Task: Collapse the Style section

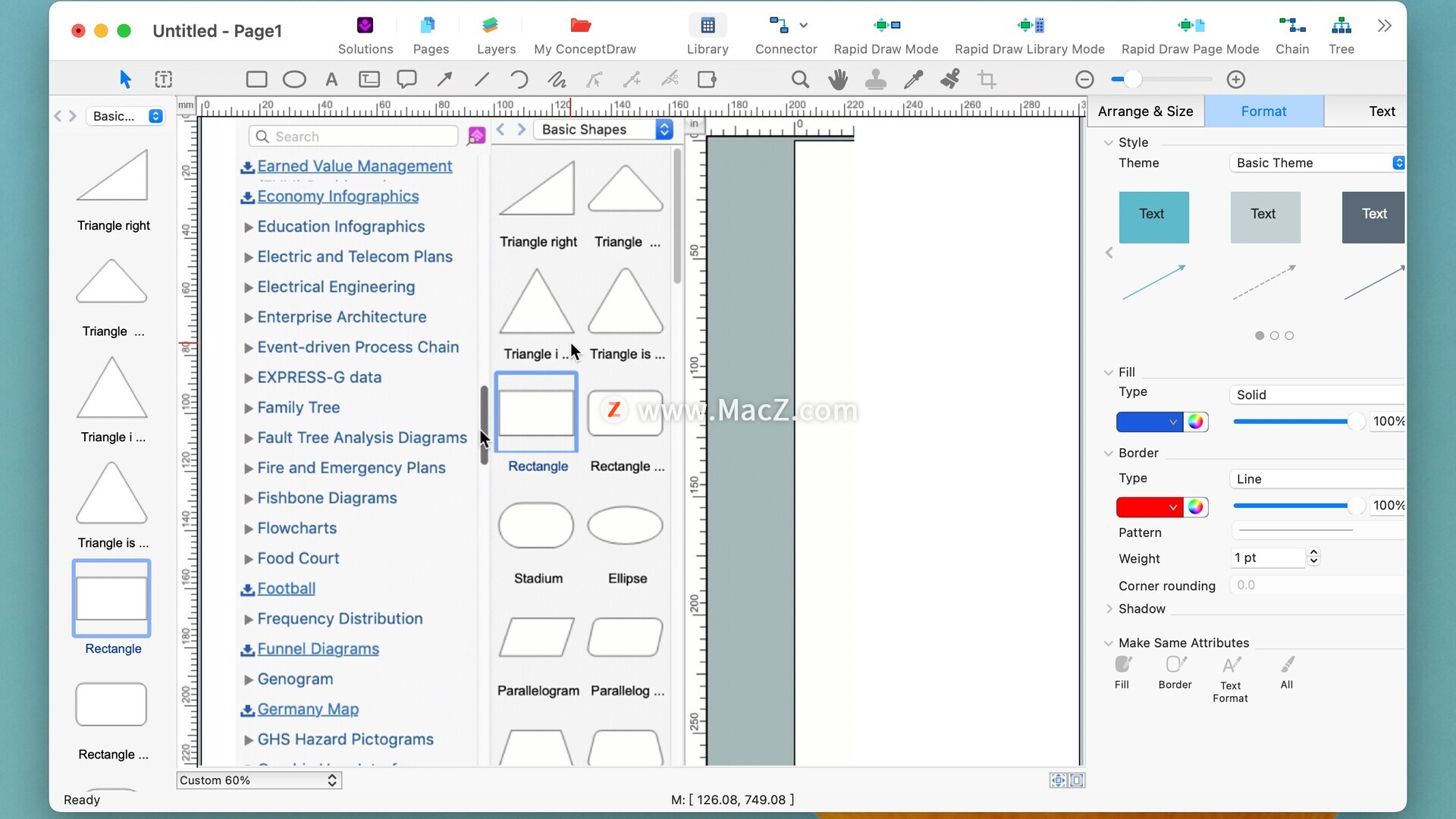Action: 1109,143
